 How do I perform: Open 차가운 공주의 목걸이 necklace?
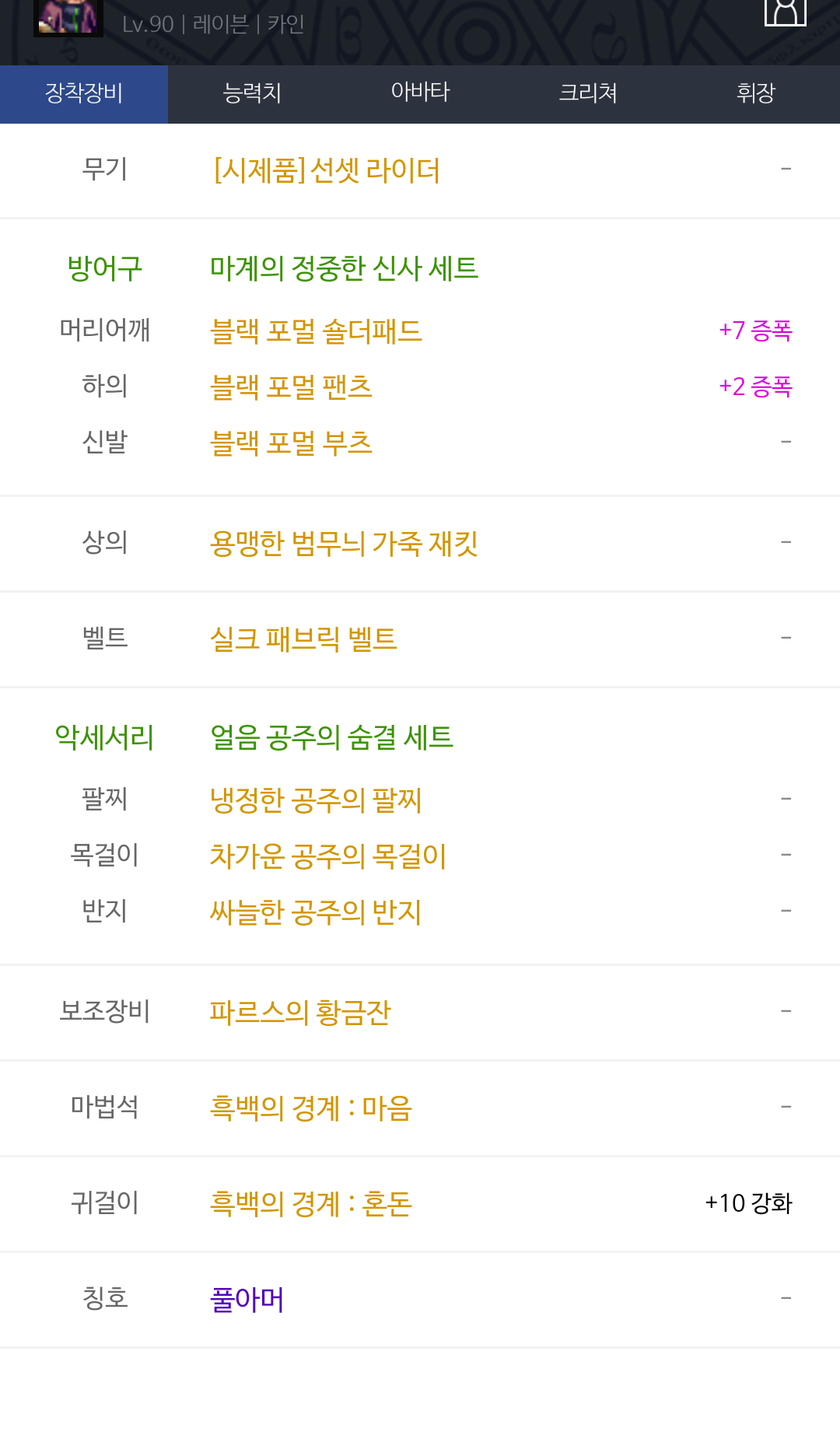(x=328, y=856)
